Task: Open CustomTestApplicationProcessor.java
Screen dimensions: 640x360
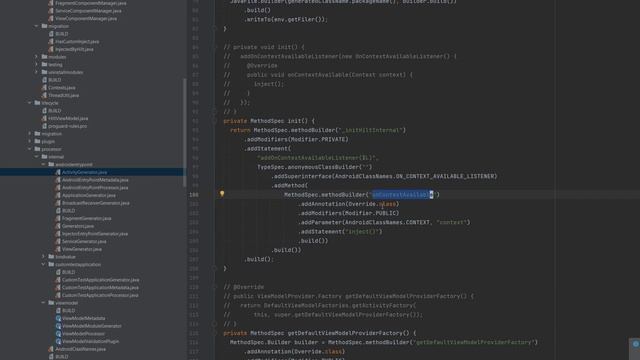Action: (100, 295)
